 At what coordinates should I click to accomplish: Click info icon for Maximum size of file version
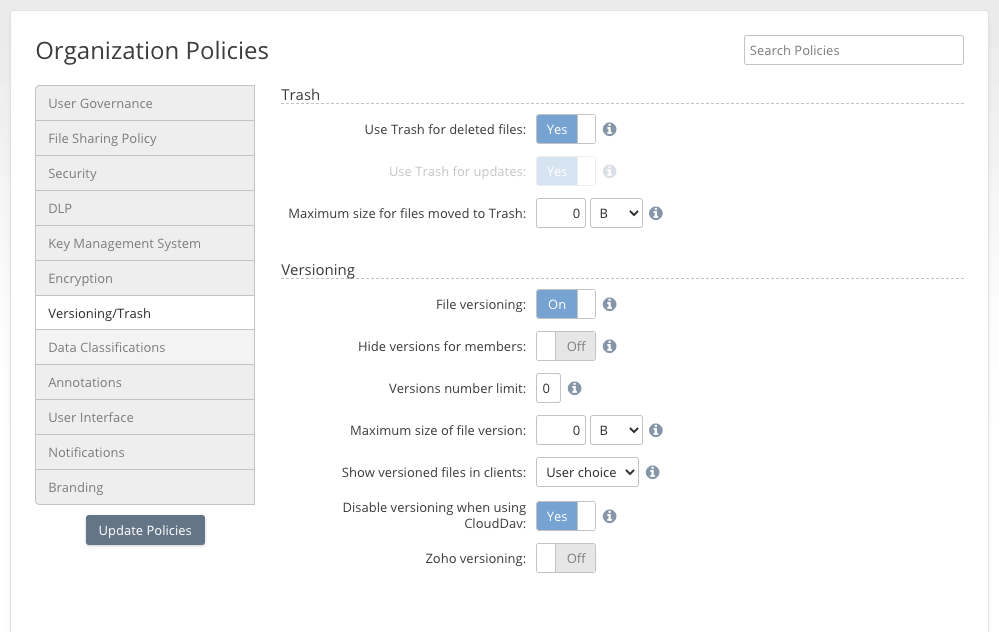(x=656, y=430)
